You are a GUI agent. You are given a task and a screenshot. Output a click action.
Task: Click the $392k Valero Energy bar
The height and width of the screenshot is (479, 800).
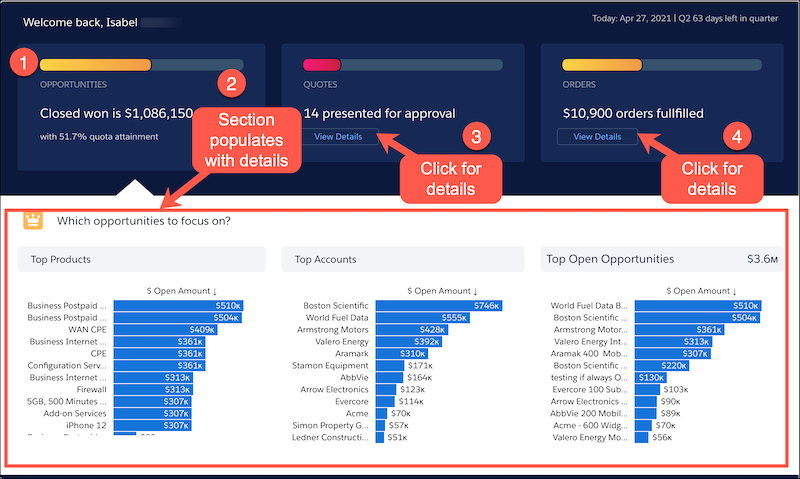[x=409, y=342]
